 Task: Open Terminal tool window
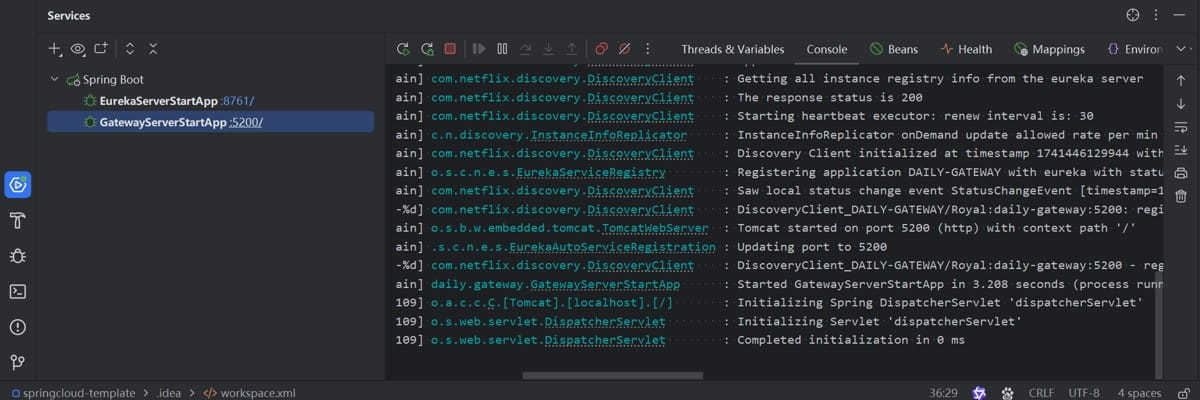(17, 291)
